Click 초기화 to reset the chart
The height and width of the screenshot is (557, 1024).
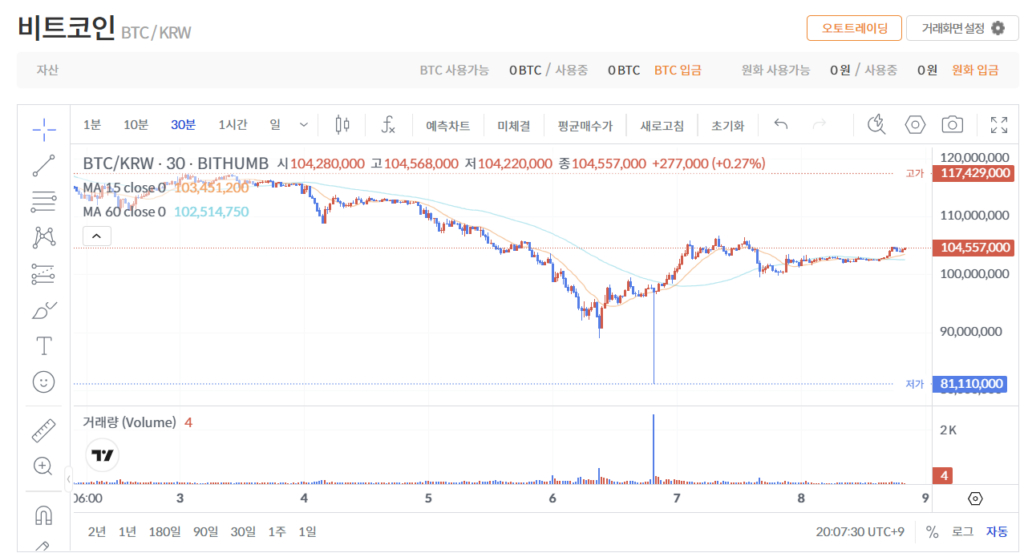coord(728,126)
